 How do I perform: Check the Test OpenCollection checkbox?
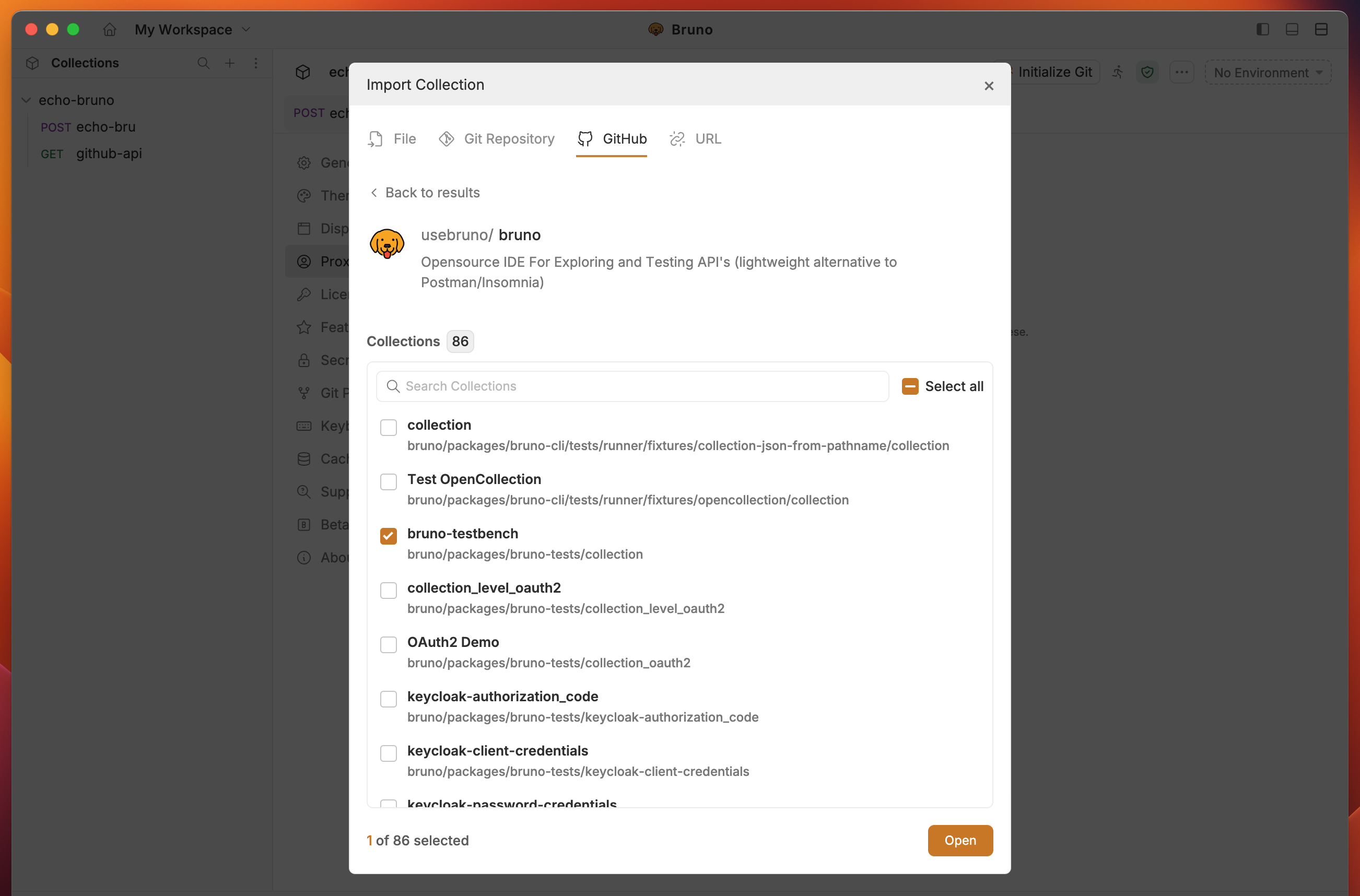click(x=389, y=482)
